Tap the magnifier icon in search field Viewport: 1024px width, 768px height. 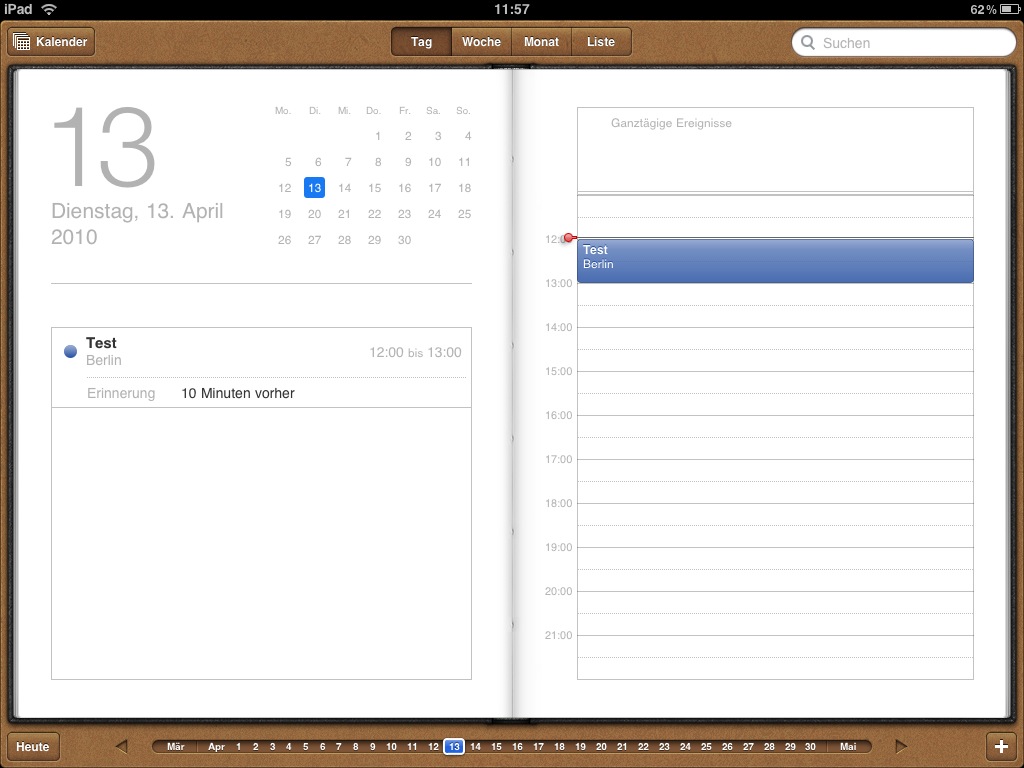(x=808, y=43)
